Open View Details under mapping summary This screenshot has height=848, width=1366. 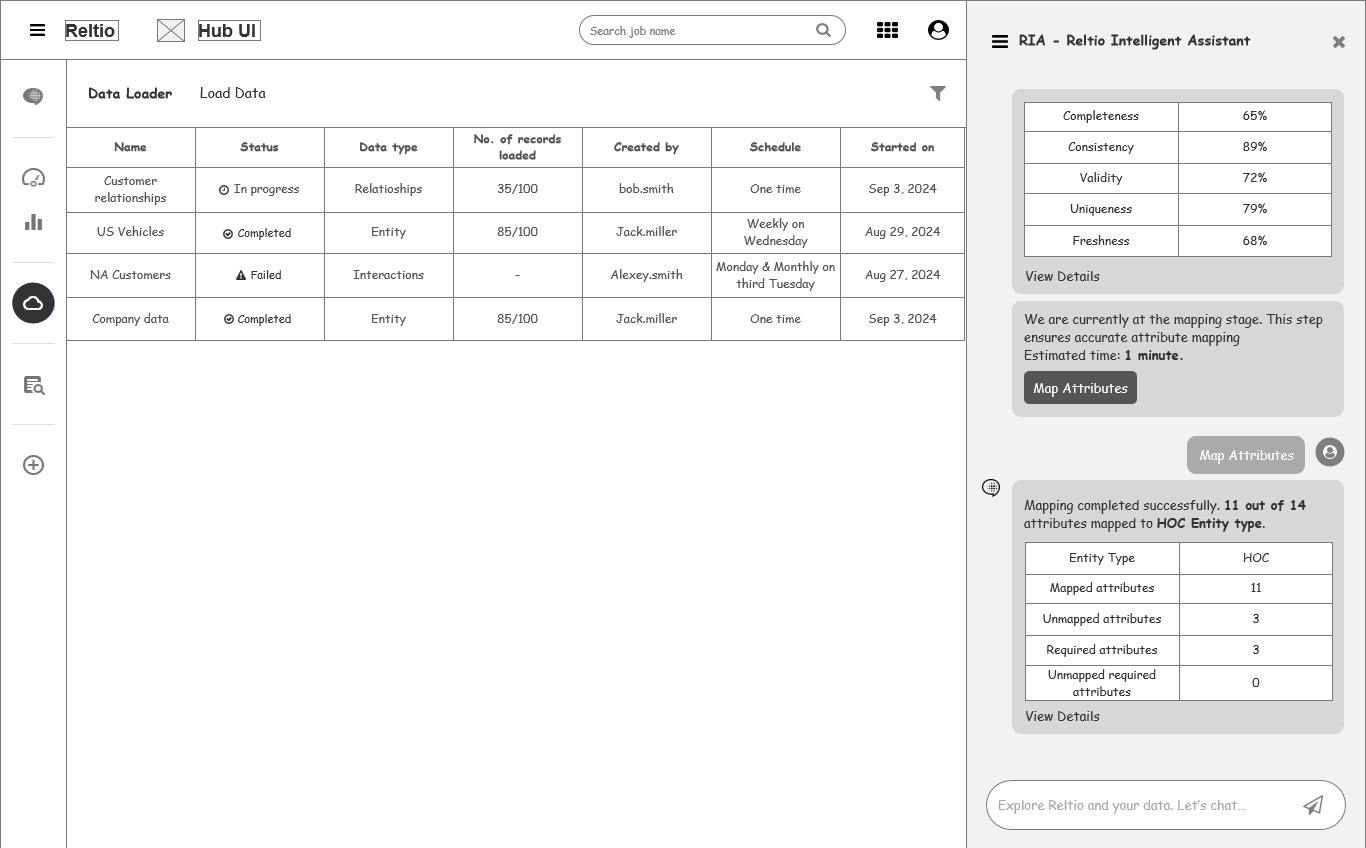1062,716
